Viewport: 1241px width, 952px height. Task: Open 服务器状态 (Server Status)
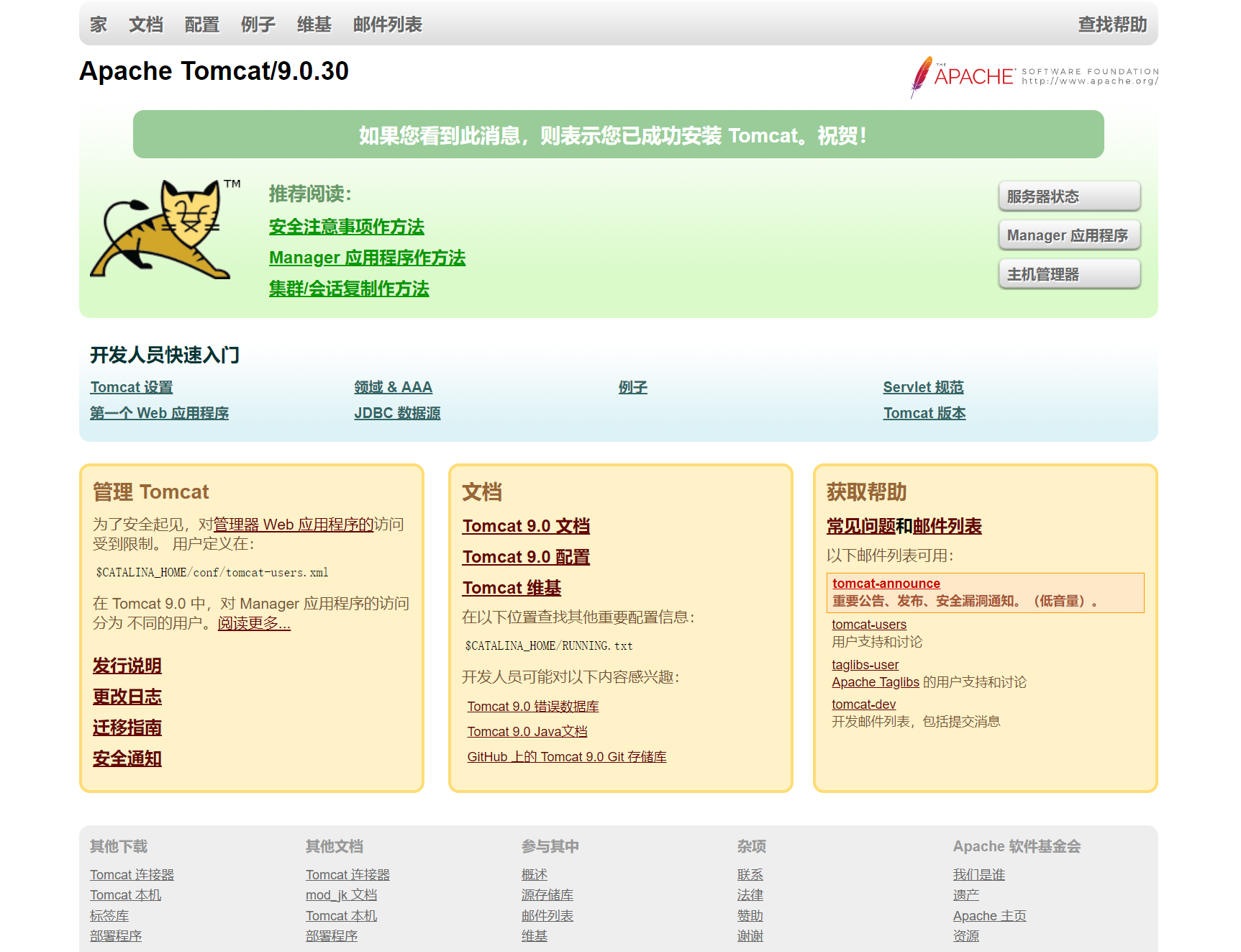click(x=1069, y=196)
